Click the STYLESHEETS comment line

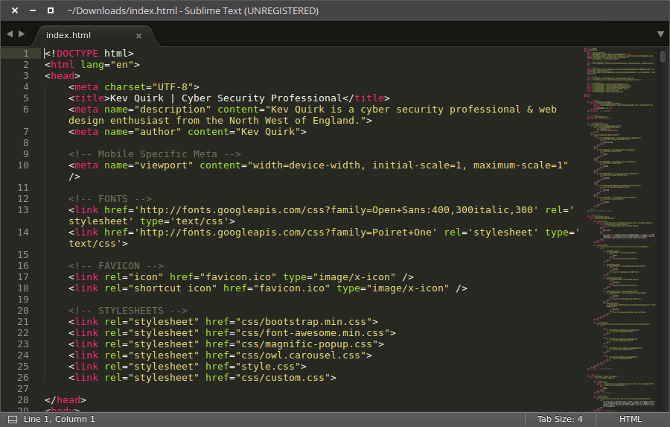(128, 311)
